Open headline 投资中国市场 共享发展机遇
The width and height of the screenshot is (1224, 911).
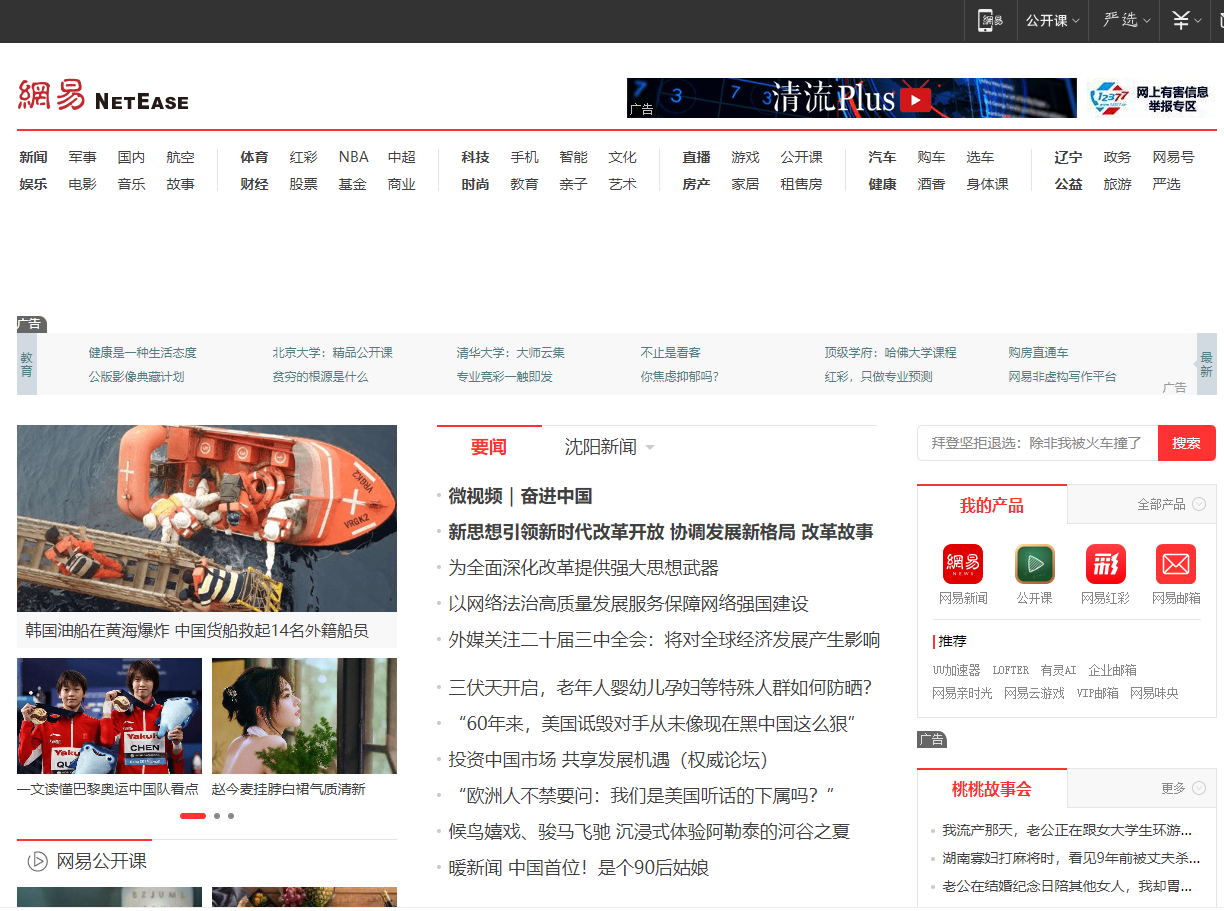pyautogui.click(x=608, y=760)
